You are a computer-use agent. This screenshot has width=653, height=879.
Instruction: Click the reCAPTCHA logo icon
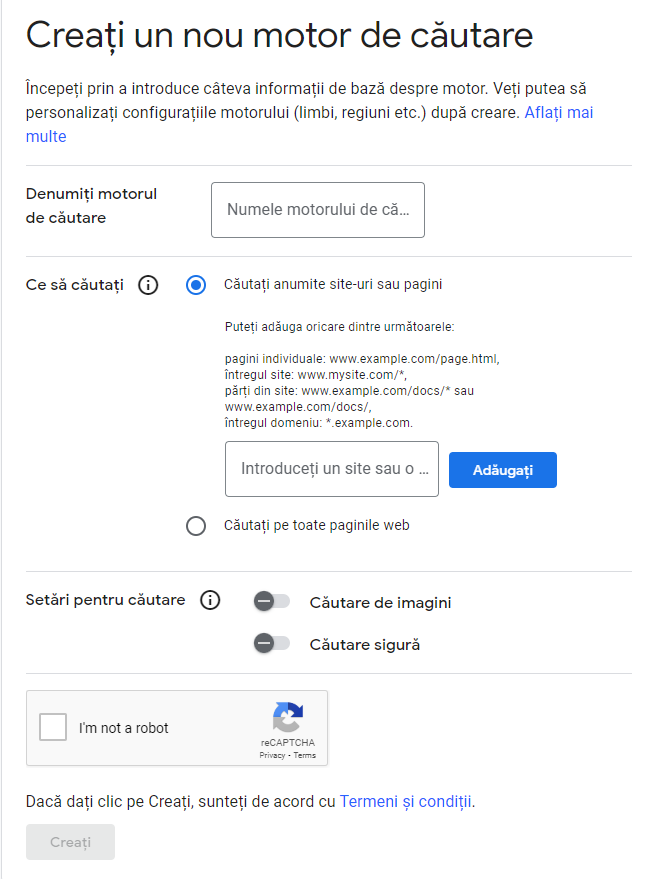click(x=288, y=718)
